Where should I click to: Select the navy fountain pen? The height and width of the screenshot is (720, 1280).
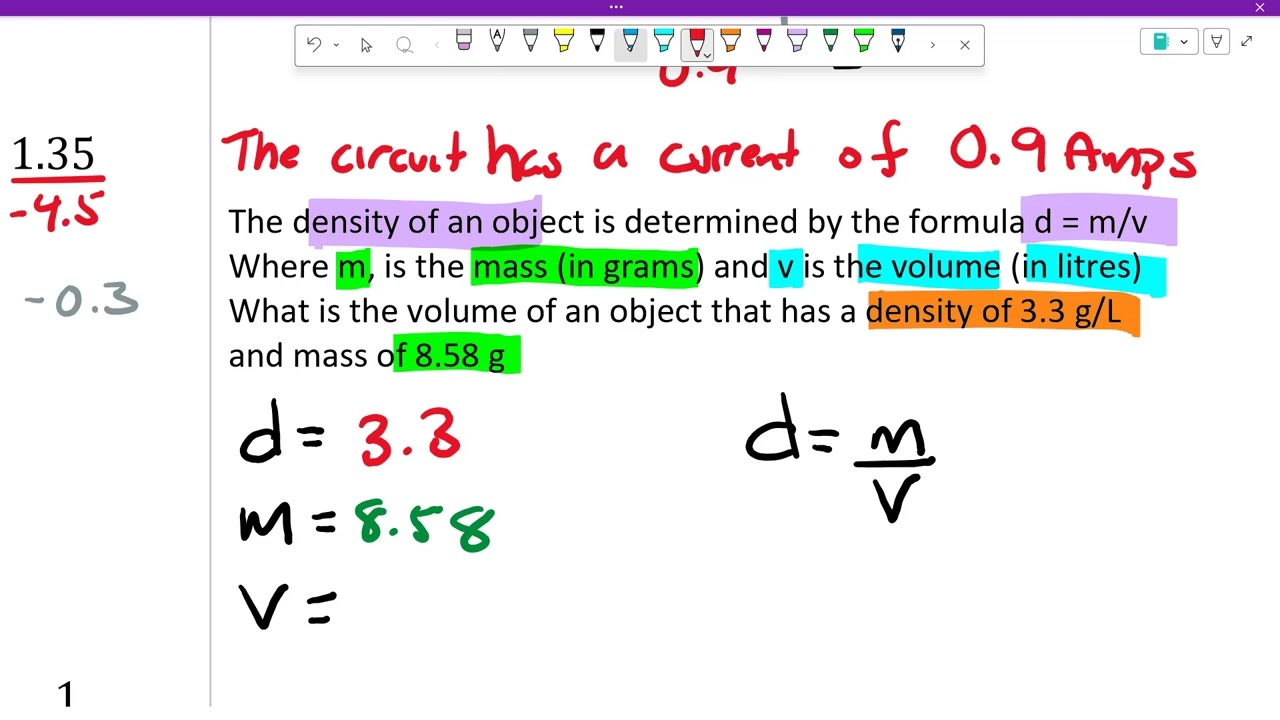pyautogui.click(x=898, y=41)
